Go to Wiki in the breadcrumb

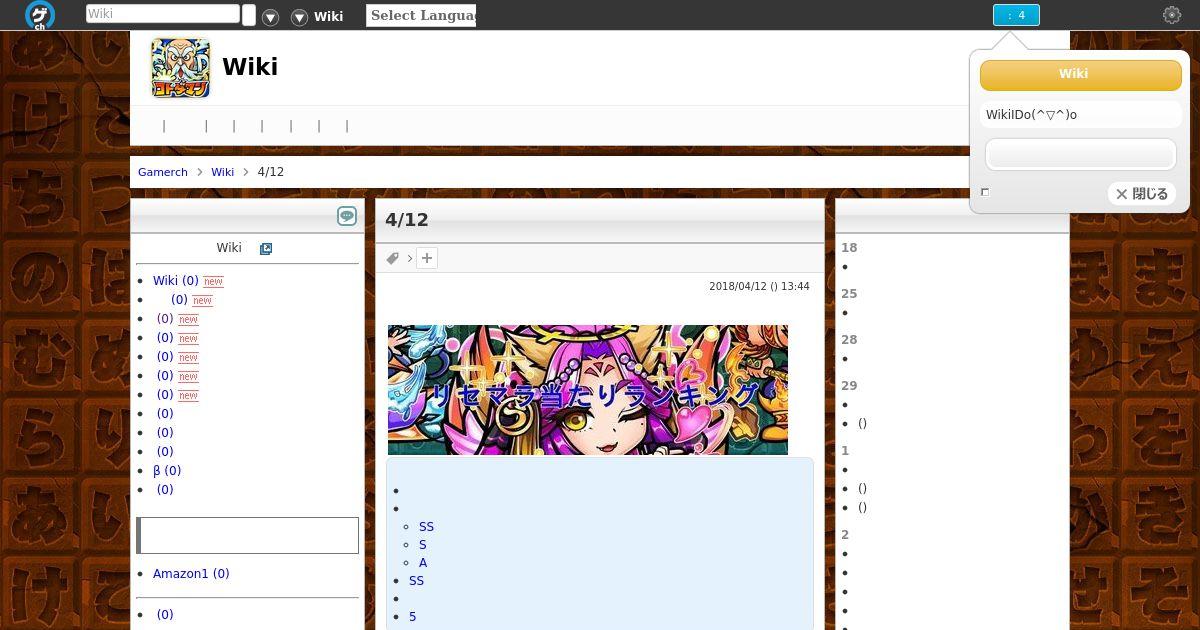222,172
